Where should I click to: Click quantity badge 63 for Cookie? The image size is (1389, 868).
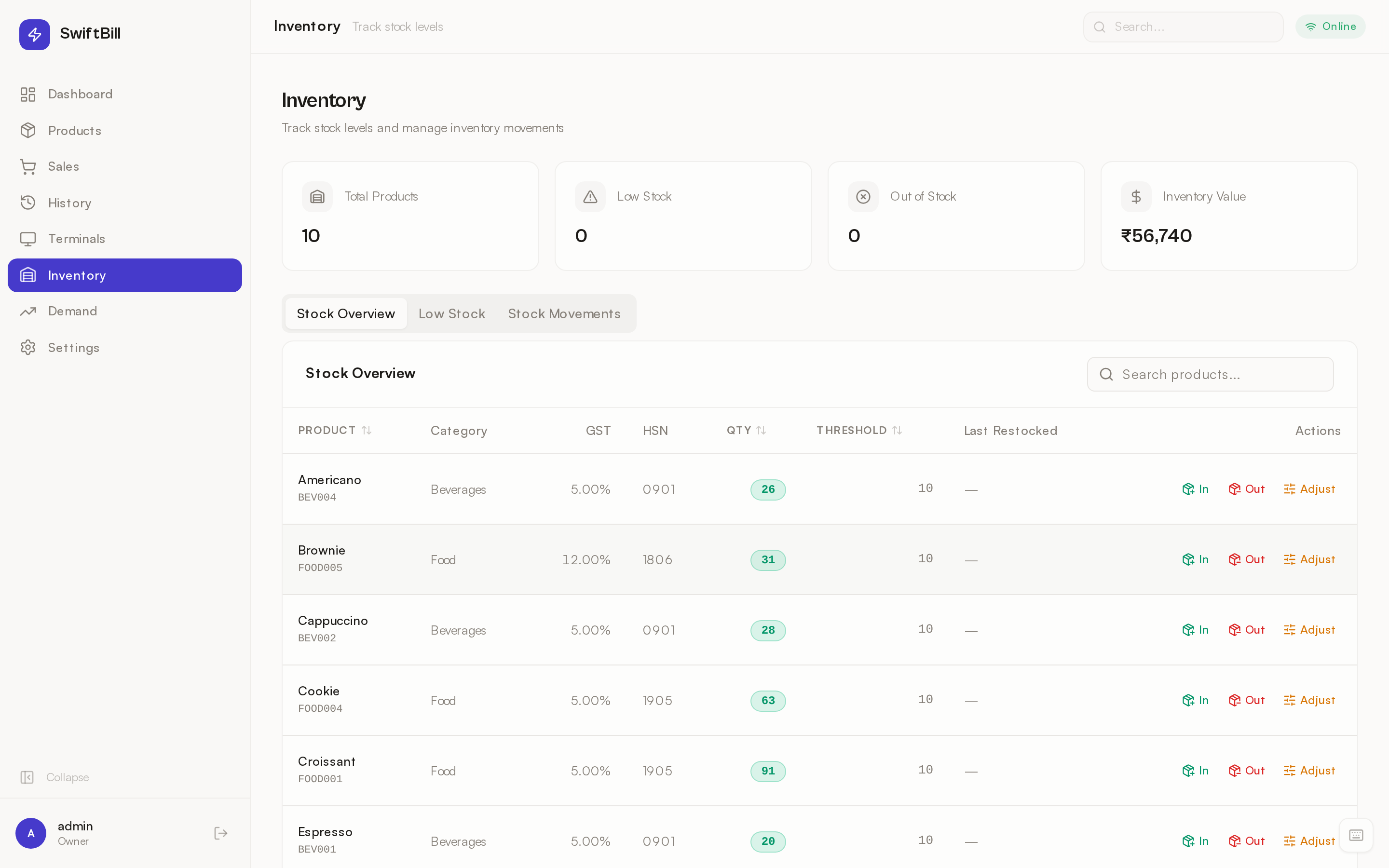(x=768, y=700)
